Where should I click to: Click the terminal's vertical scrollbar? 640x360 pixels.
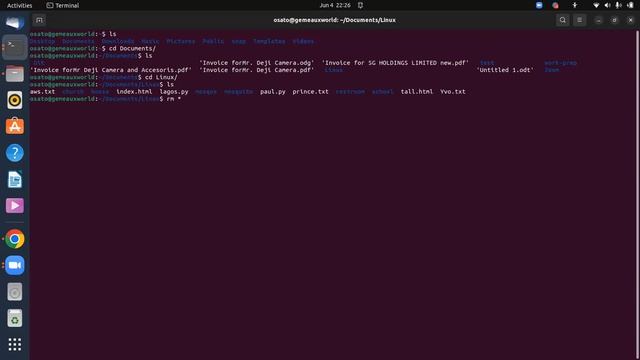point(637,195)
